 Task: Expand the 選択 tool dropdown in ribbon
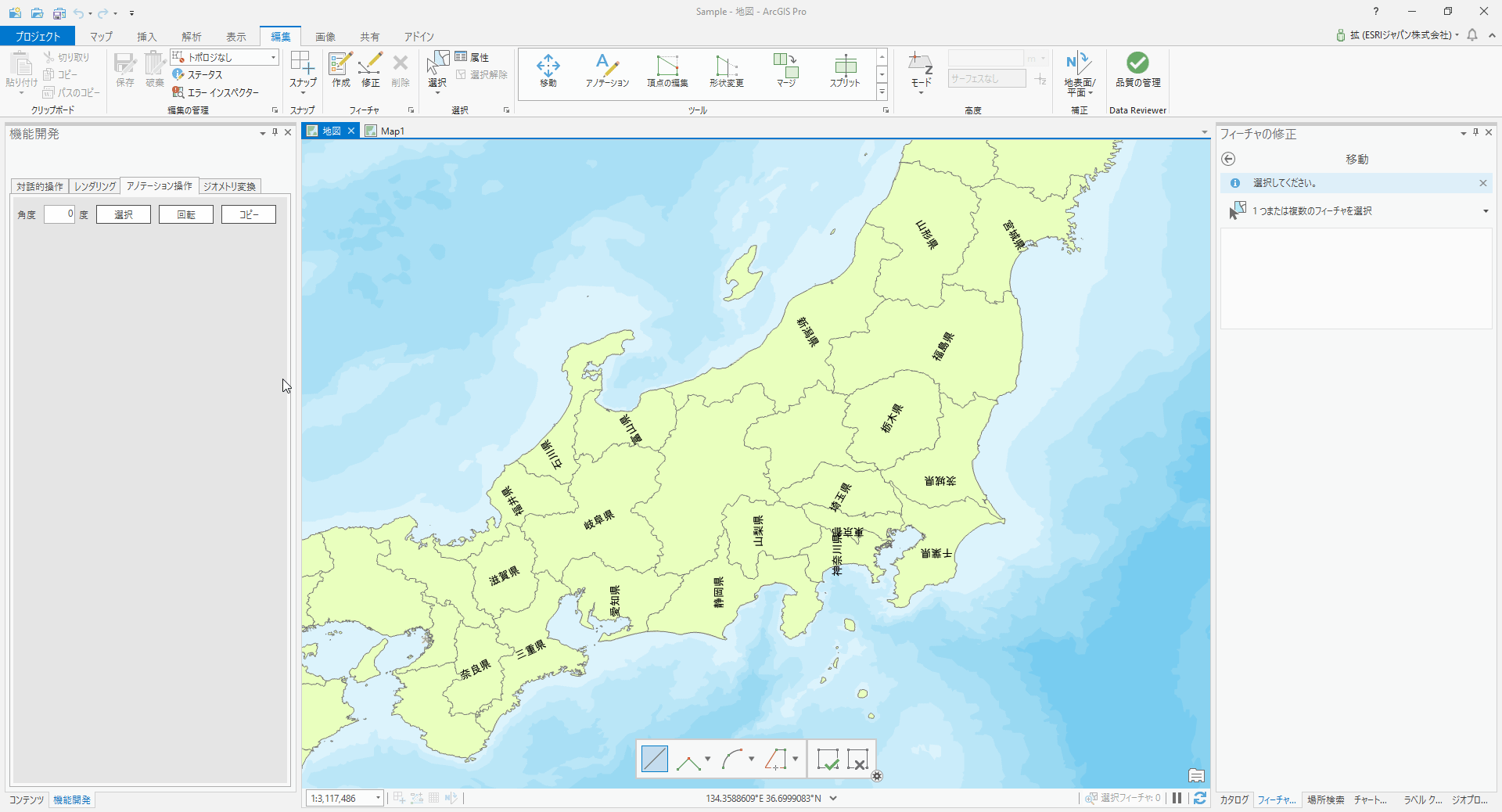pos(437,93)
